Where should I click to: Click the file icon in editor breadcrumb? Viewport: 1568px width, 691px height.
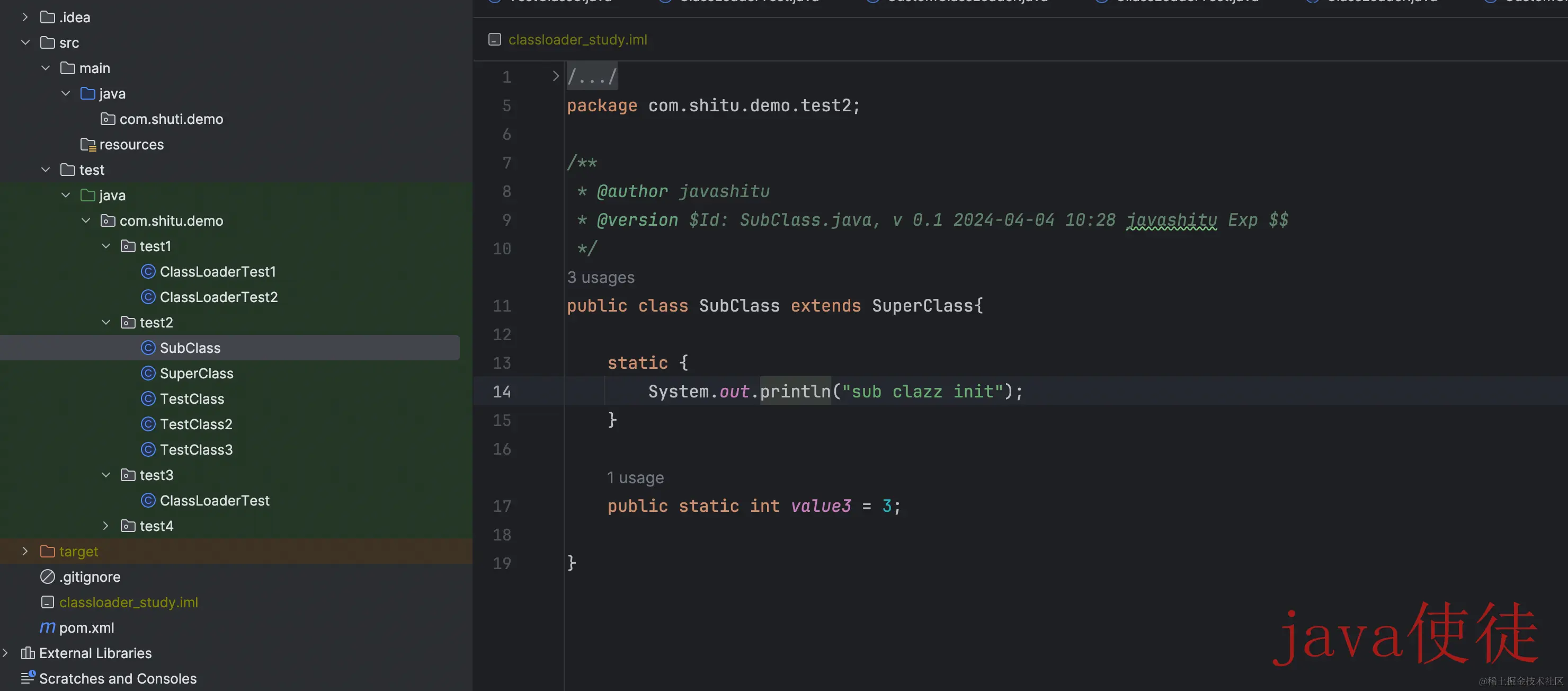click(x=495, y=40)
